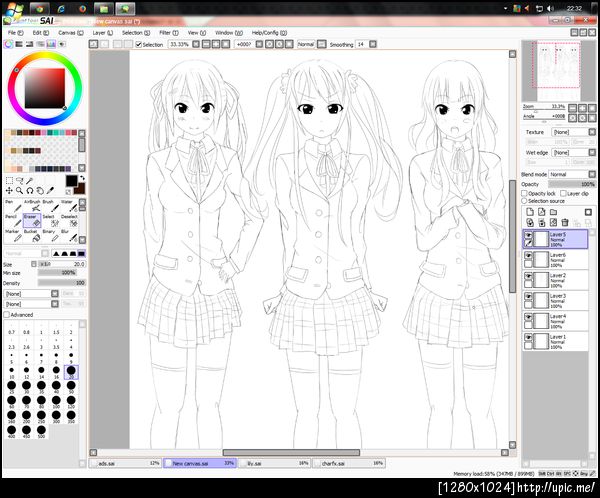Enable the Advanced brush settings checkbox
Image resolution: width=600 pixels, height=498 pixels.
7,315
